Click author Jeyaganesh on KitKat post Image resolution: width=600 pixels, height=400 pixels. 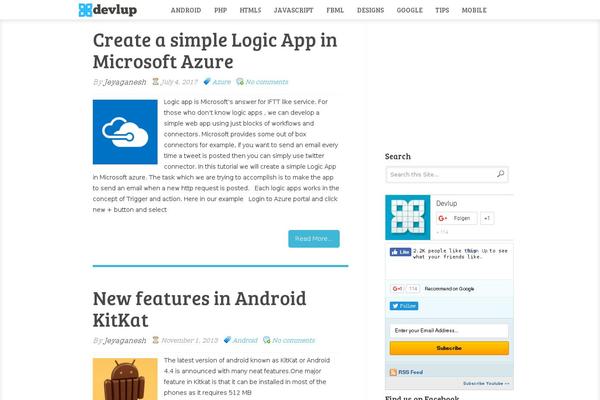click(125, 340)
